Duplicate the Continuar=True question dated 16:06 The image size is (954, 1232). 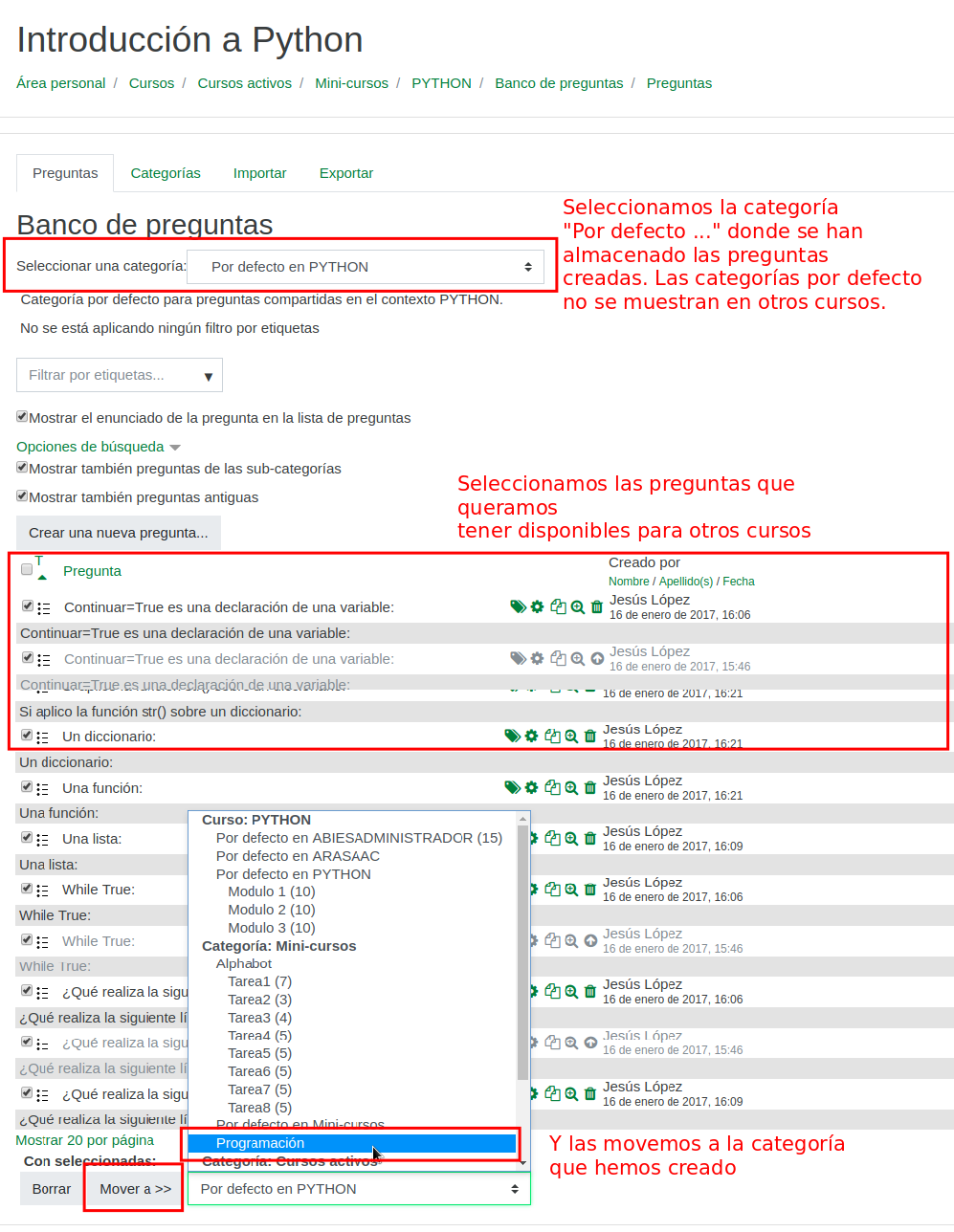pos(558,606)
